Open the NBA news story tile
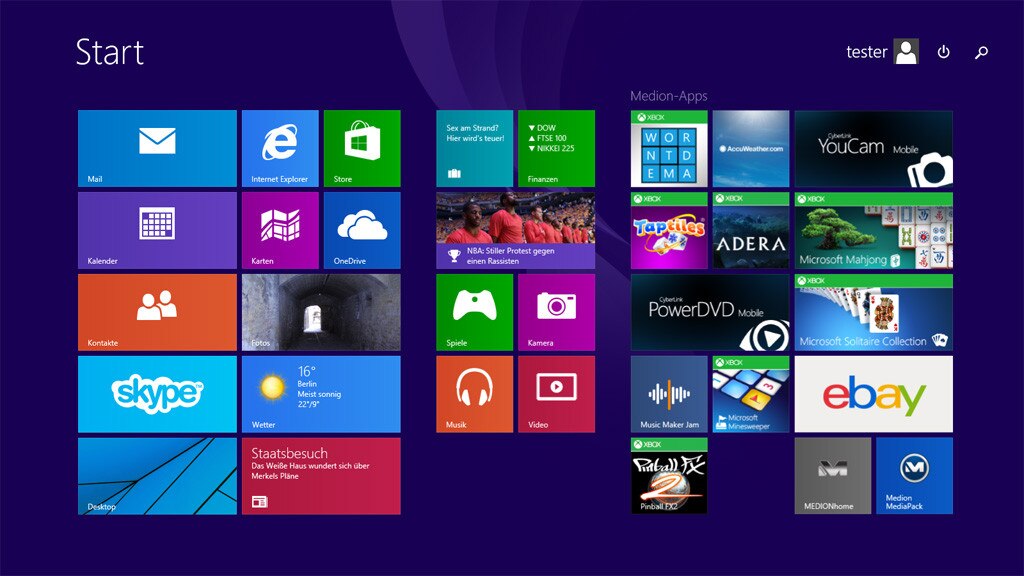1024x576 pixels. [x=515, y=230]
